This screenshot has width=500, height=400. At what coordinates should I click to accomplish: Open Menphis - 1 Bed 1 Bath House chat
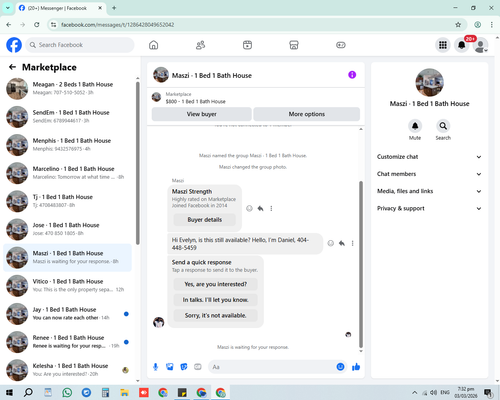pyautogui.click(x=68, y=145)
